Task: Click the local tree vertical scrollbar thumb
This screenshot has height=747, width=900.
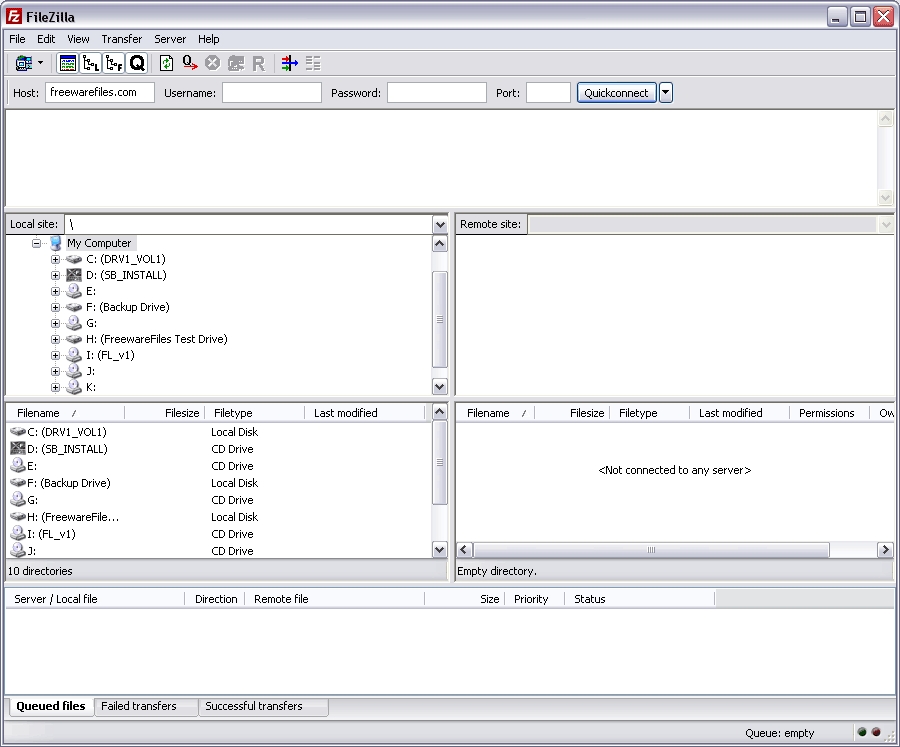Action: click(x=440, y=319)
